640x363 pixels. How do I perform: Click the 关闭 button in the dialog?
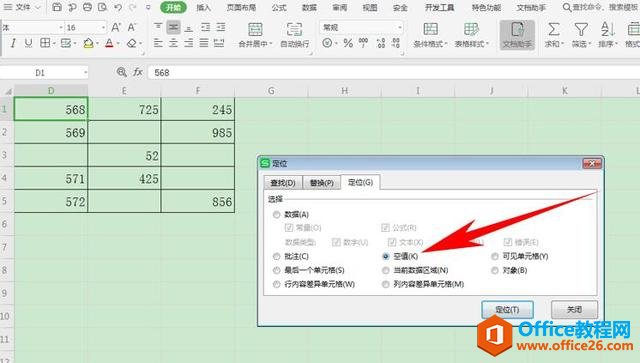pyautogui.click(x=574, y=310)
